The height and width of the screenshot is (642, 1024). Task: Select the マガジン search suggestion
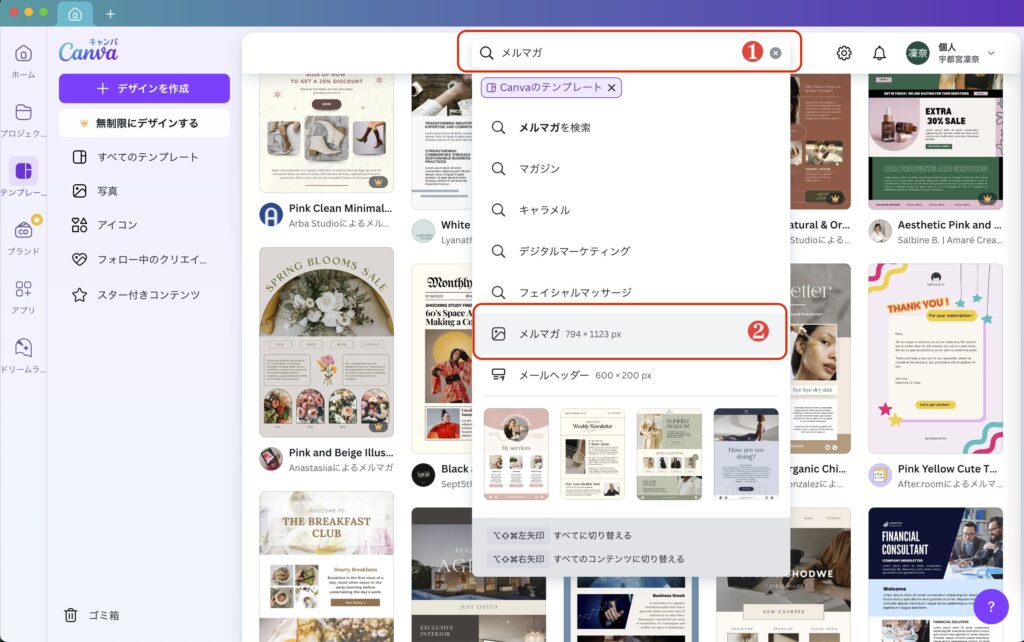630,169
